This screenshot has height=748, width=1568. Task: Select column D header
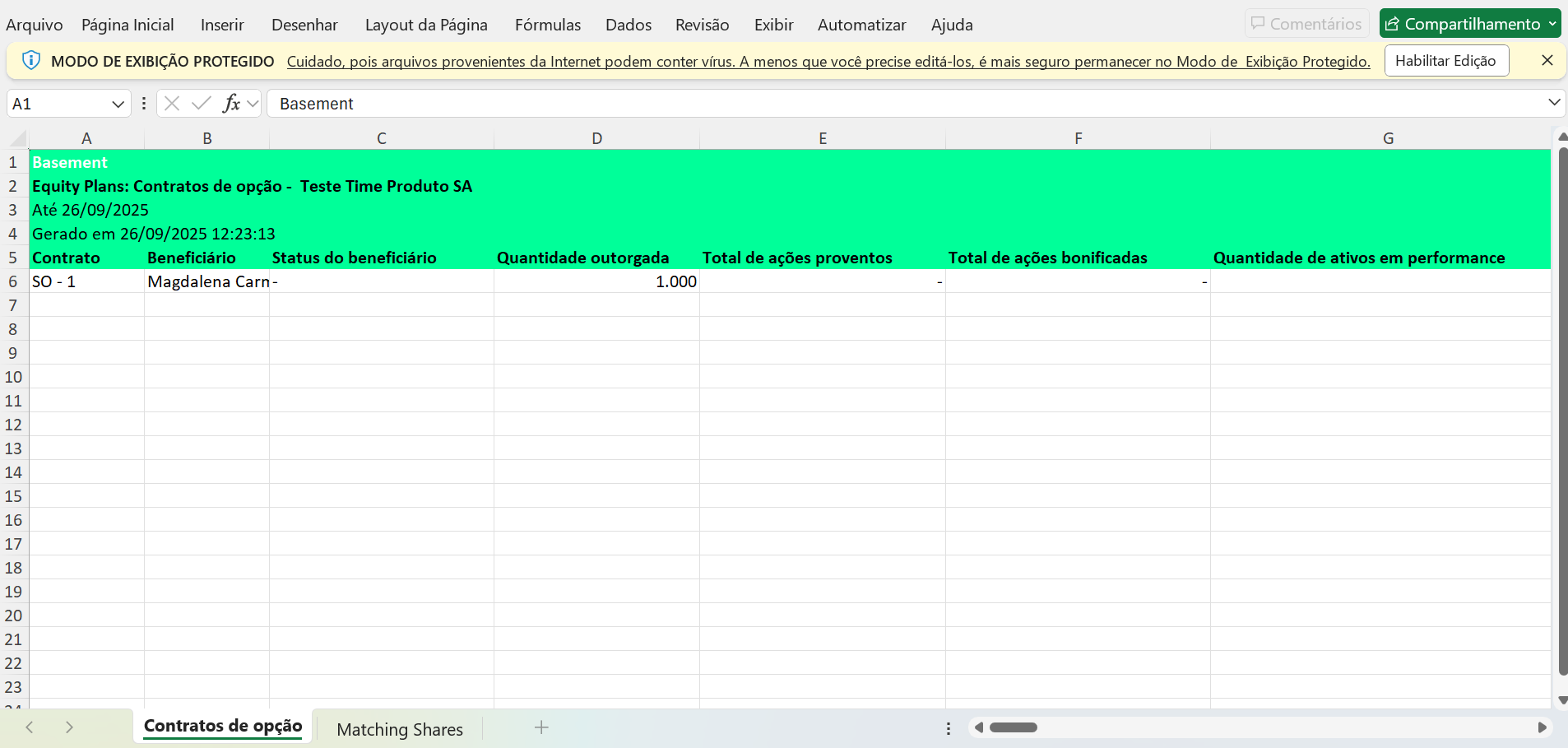point(596,138)
